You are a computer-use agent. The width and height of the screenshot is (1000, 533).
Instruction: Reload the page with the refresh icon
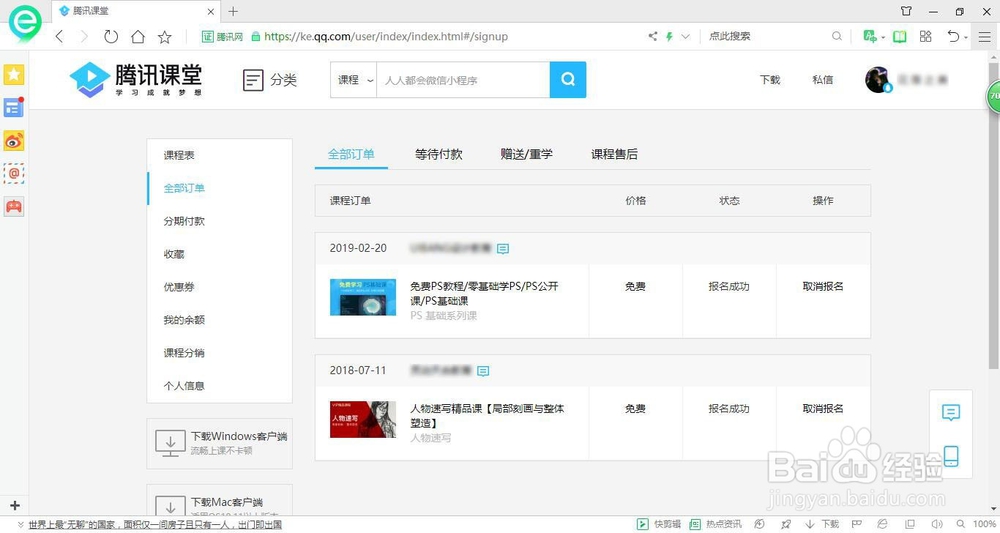click(x=111, y=36)
